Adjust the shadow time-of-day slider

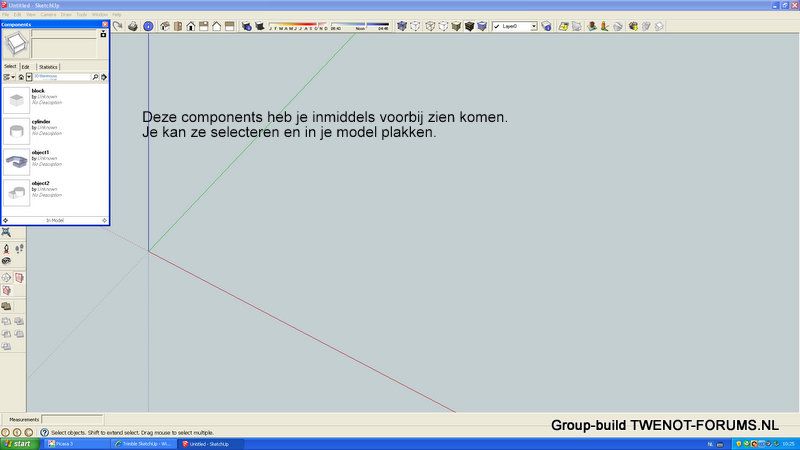pos(360,26)
